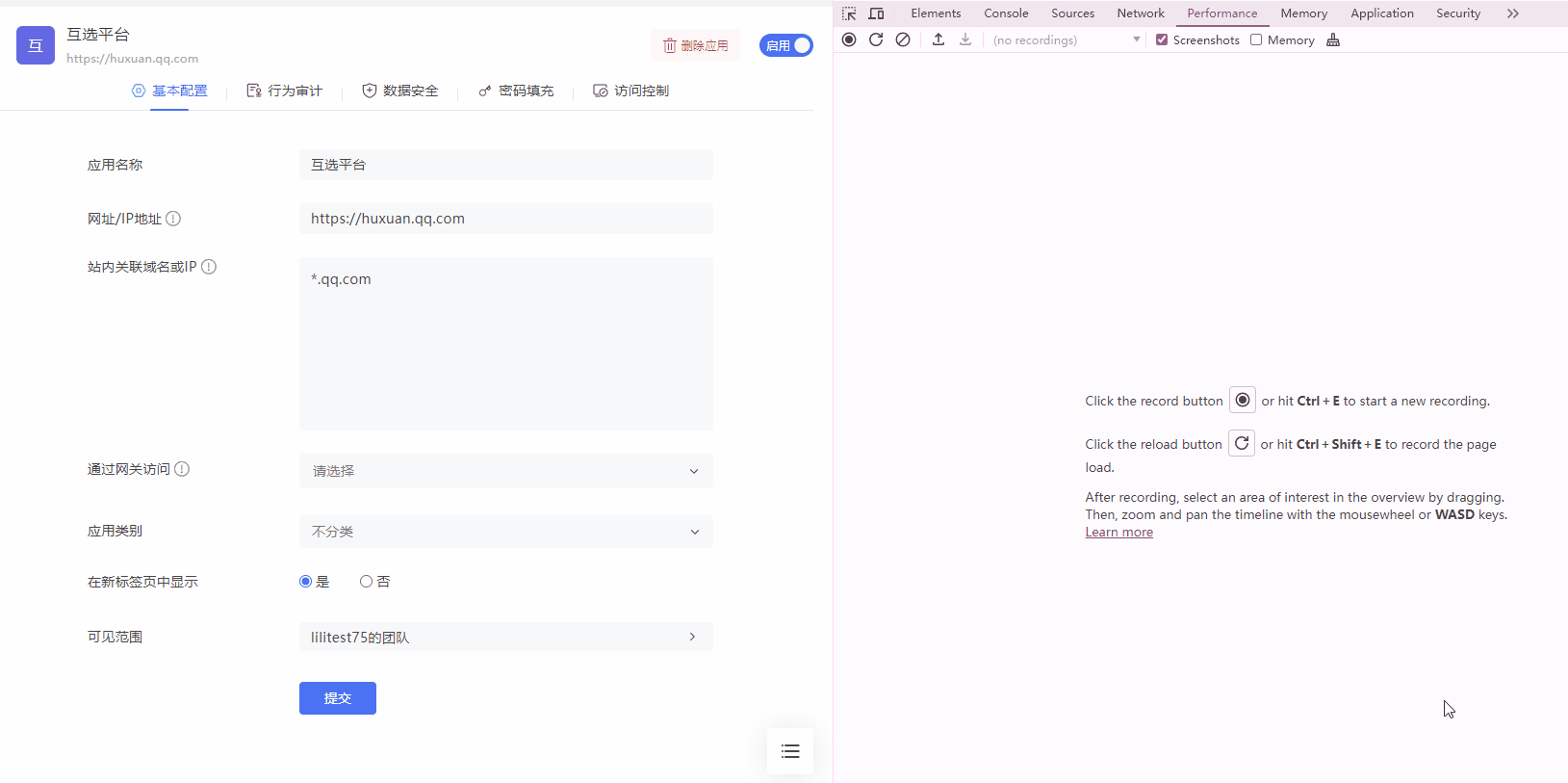Click the purple 互 app logo
1568x783 pixels.
pos(36,45)
